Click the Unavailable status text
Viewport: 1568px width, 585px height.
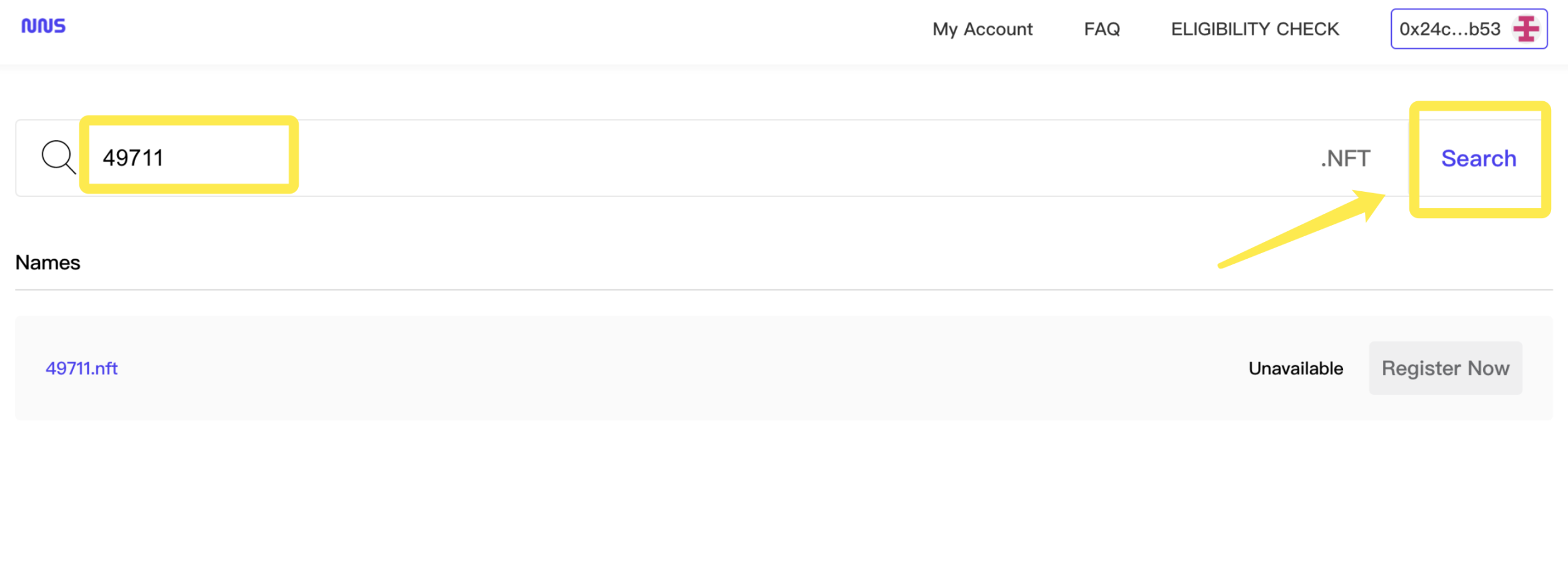tap(1295, 369)
